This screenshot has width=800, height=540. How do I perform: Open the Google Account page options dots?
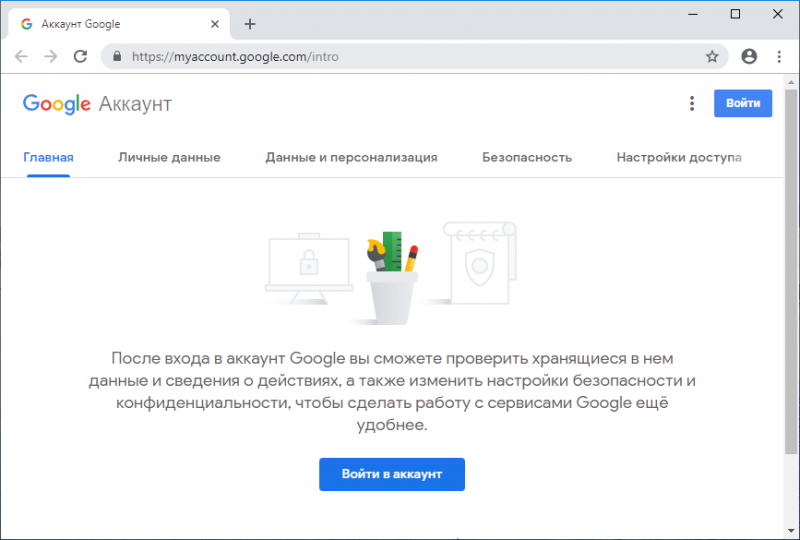pyautogui.click(x=692, y=103)
